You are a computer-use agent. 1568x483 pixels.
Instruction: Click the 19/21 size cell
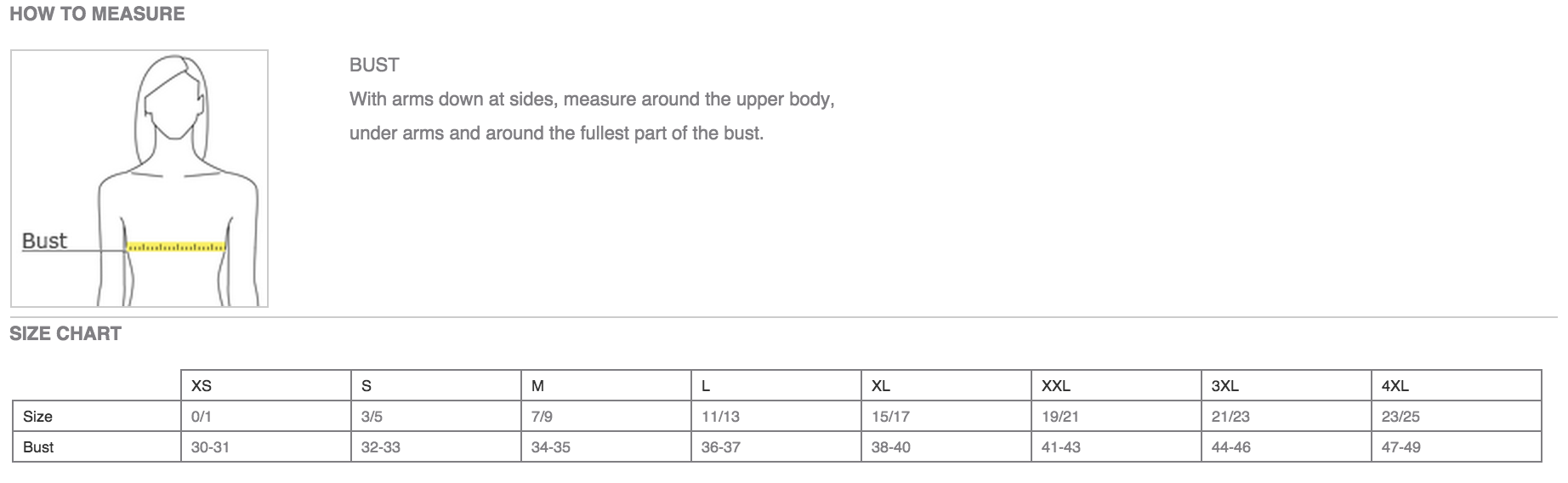(1060, 417)
